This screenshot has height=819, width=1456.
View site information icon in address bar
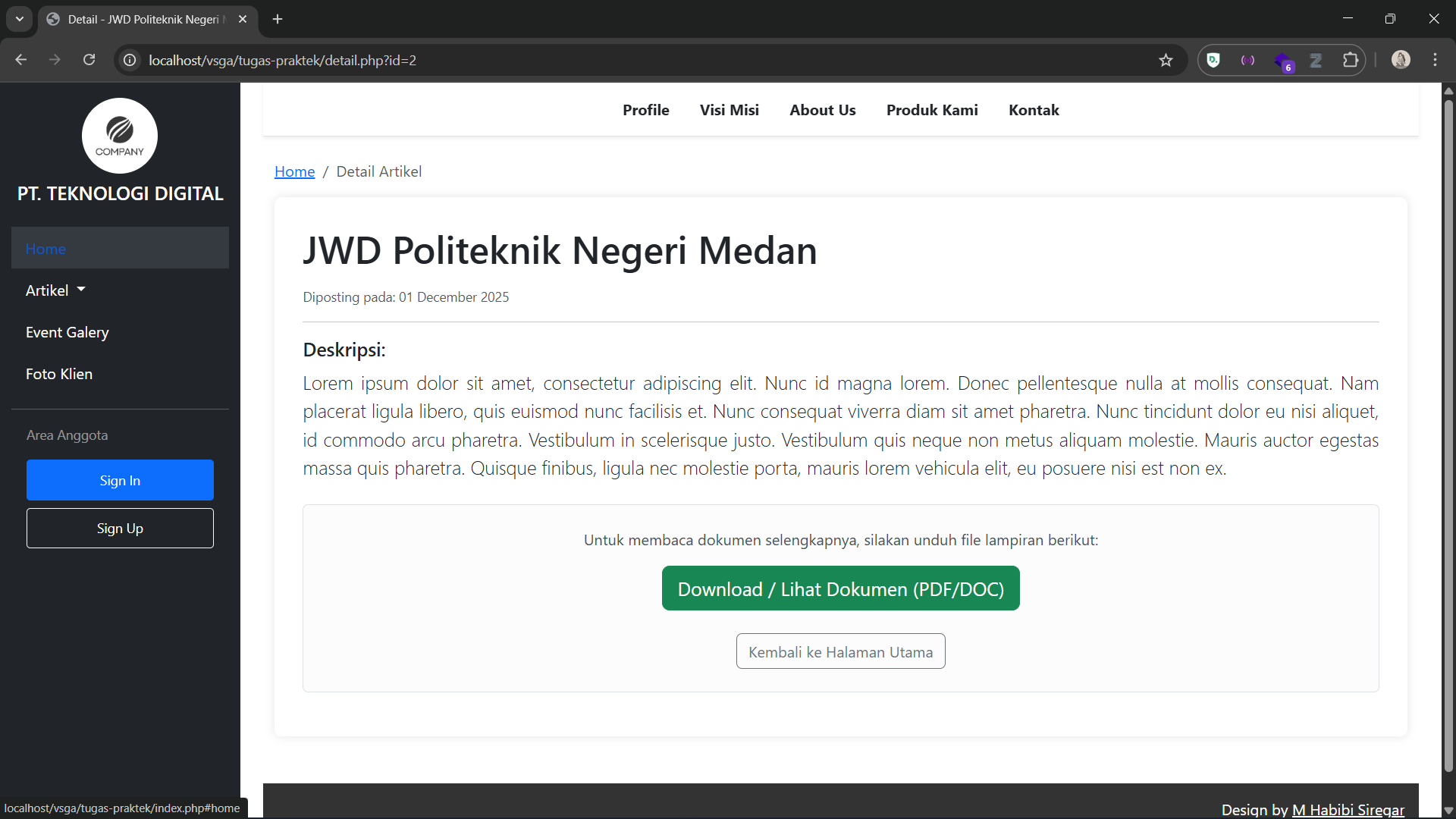click(x=130, y=60)
